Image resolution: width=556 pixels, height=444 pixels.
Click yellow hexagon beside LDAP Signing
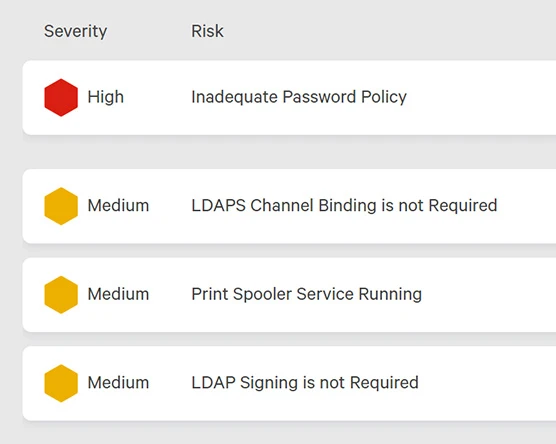[61, 383]
